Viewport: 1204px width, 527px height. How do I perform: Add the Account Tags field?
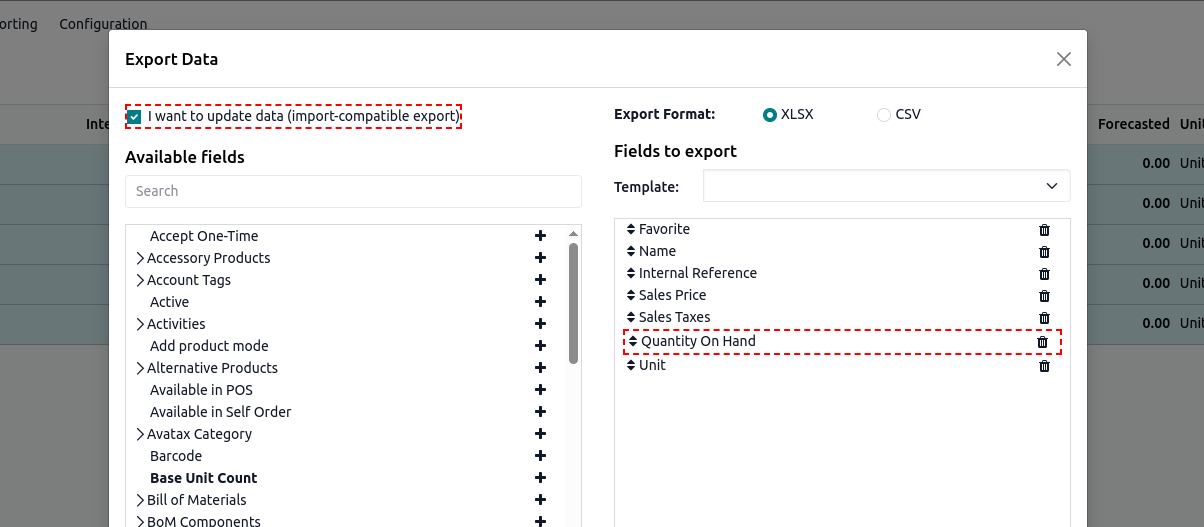click(540, 280)
